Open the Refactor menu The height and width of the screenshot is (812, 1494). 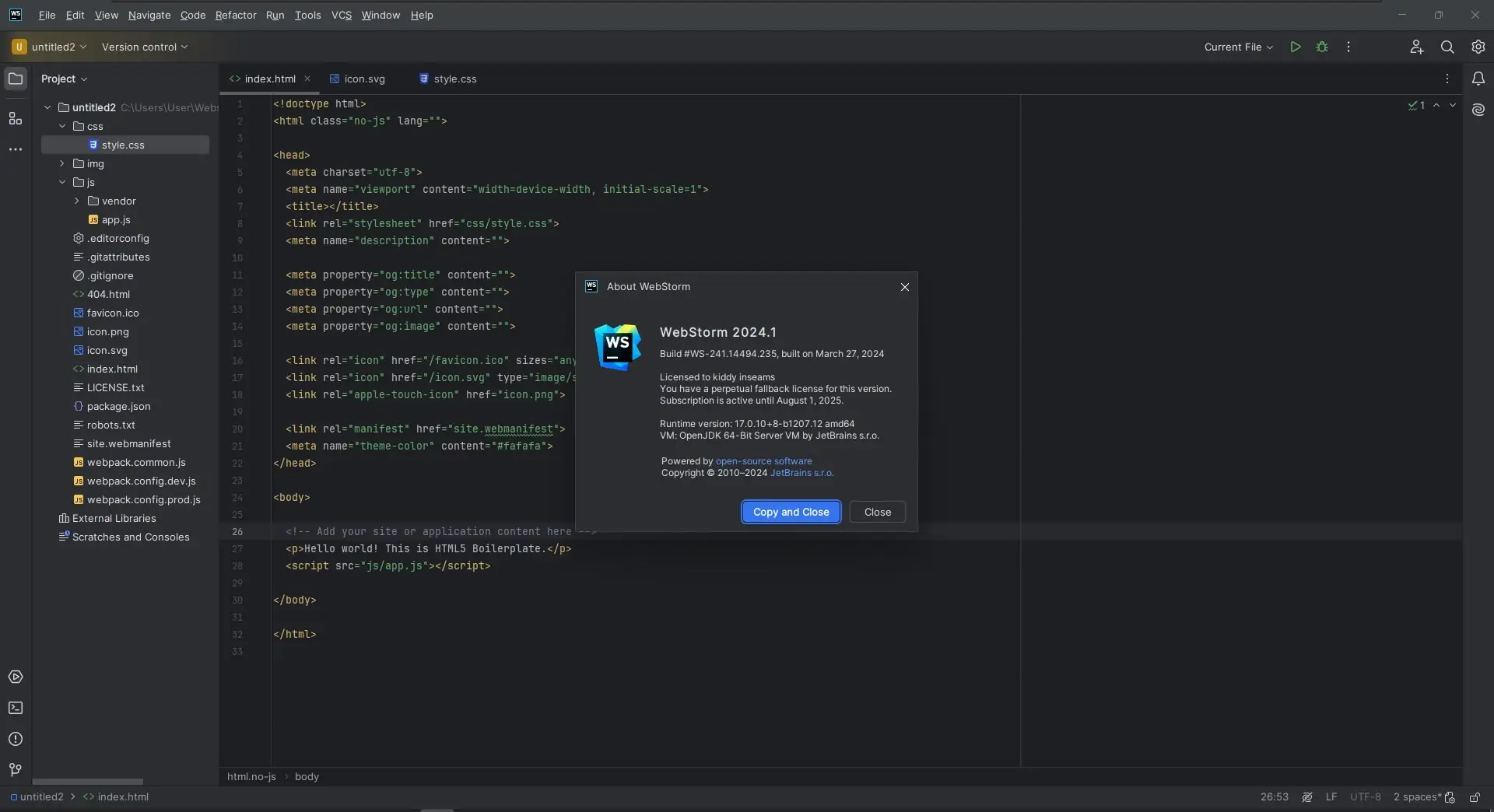coord(236,15)
